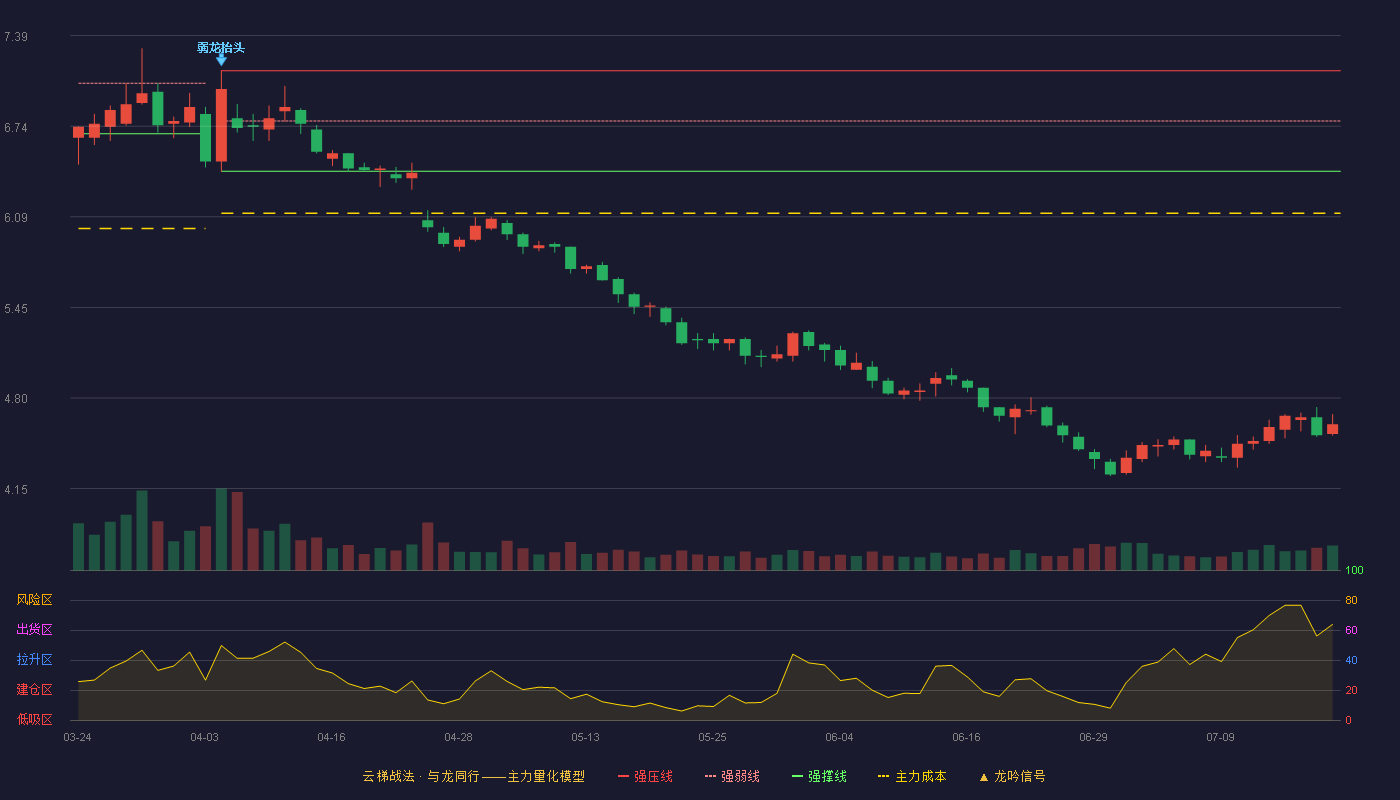Click the 03-24 date label
The image size is (1400, 800).
(77, 737)
